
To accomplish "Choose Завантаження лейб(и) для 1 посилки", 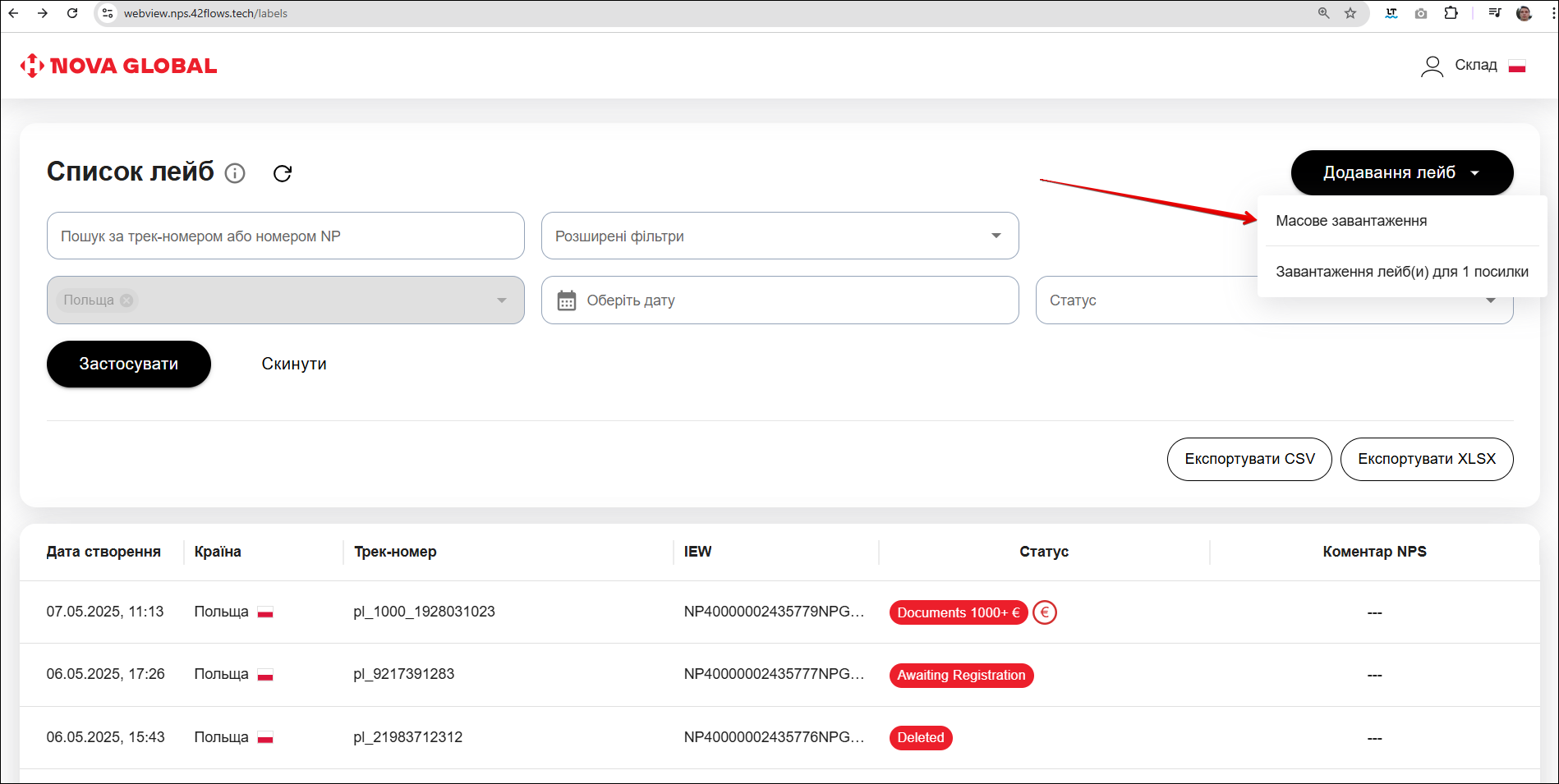I will (x=1401, y=272).
